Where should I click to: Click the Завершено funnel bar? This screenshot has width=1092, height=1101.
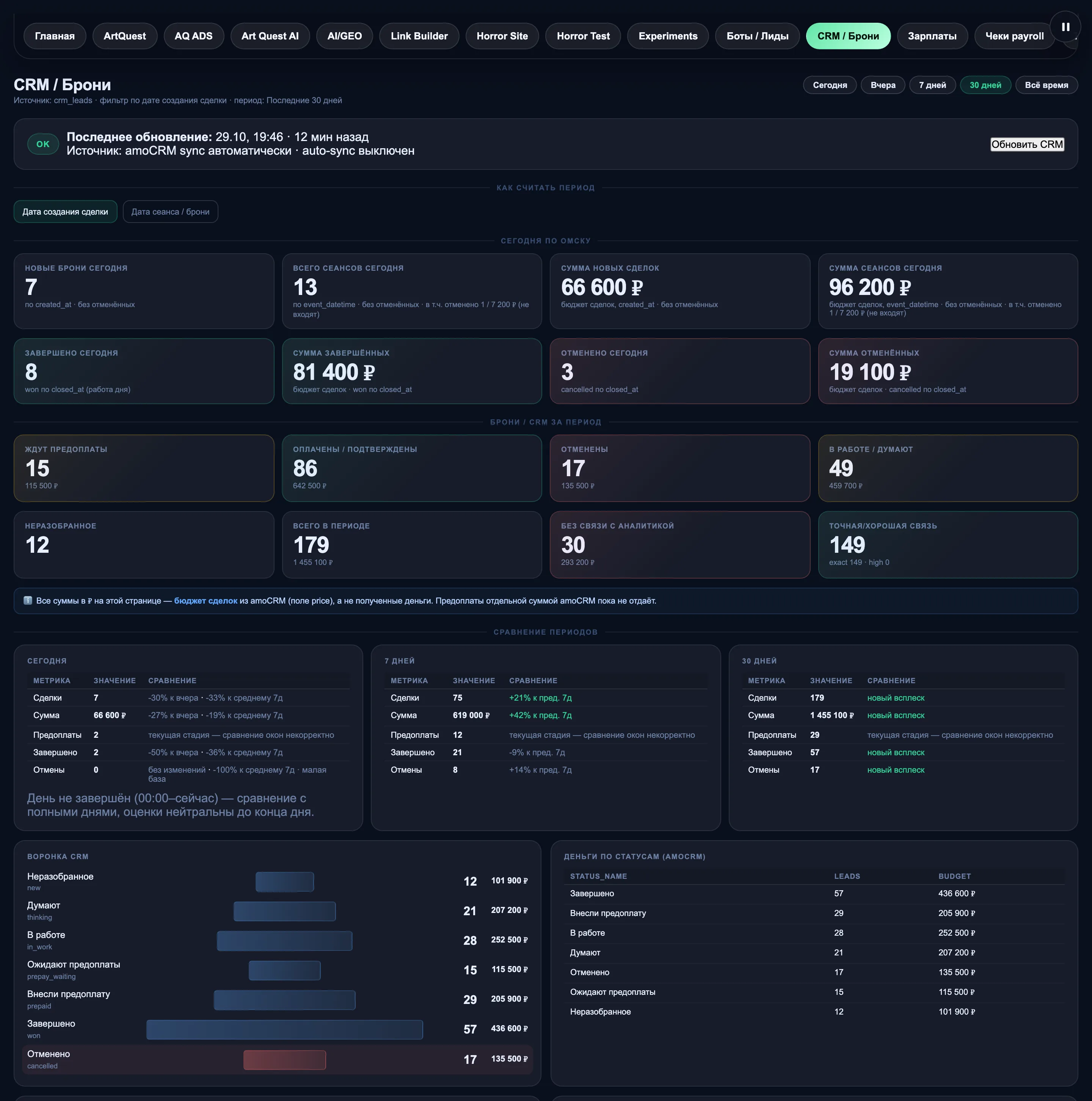click(284, 1029)
